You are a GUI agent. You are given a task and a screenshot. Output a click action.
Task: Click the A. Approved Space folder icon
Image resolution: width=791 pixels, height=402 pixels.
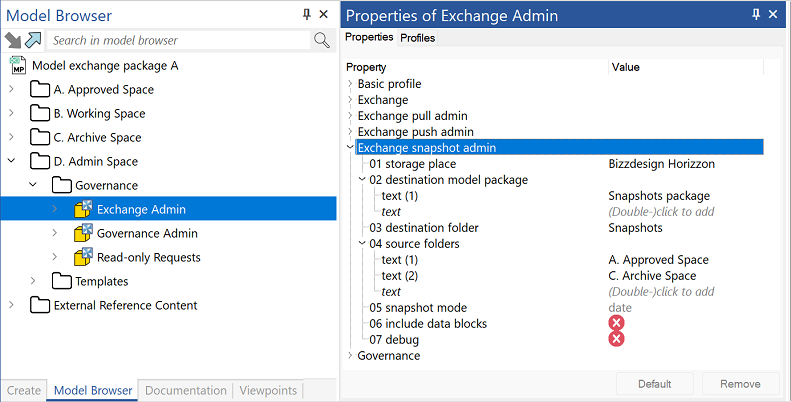tap(39, 89)
